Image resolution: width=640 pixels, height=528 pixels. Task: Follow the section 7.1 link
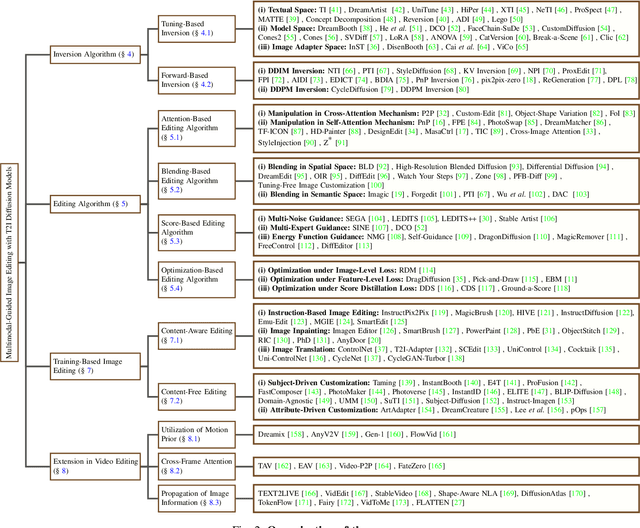tap(174, 340)
